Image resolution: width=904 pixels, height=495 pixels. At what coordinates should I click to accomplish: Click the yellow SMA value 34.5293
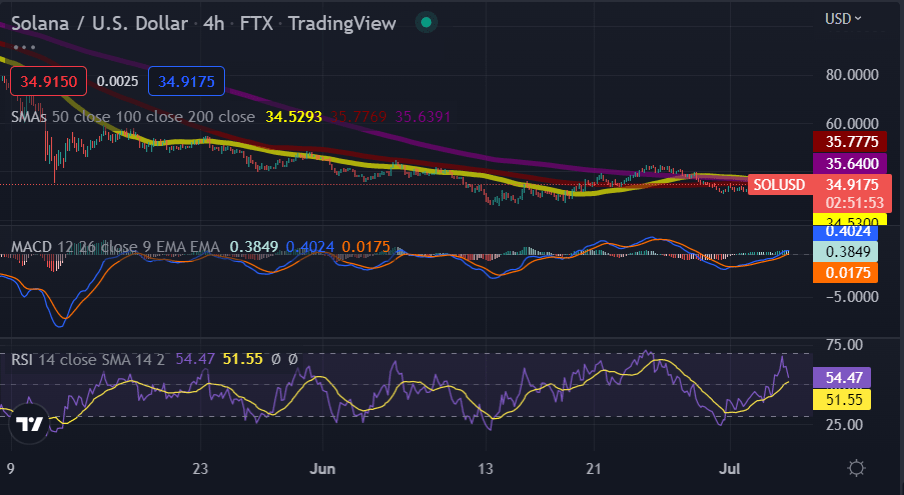click(293, 116)
